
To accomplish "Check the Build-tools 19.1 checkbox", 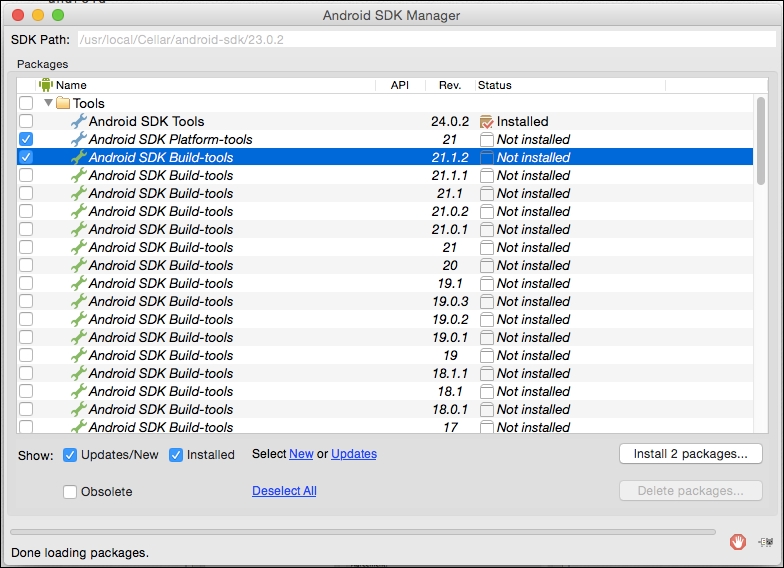I will 26,283.
